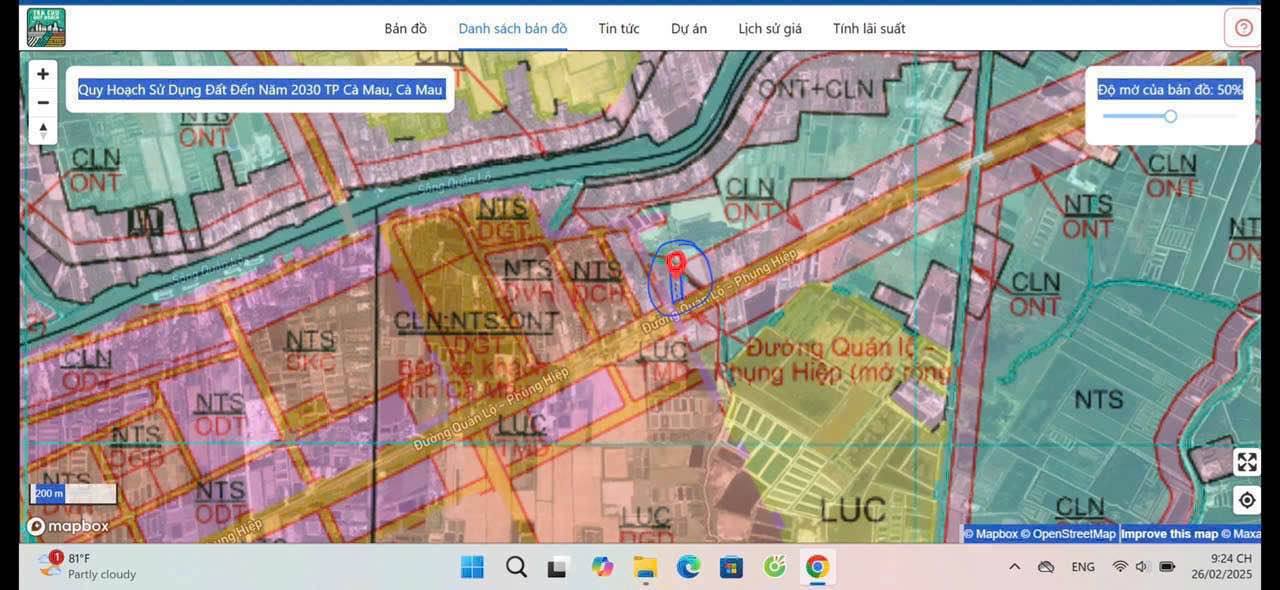The height and width of the screenshot is (590, 1280).
Task: Open the help question mark icon
Action: tap(1243, 28)
